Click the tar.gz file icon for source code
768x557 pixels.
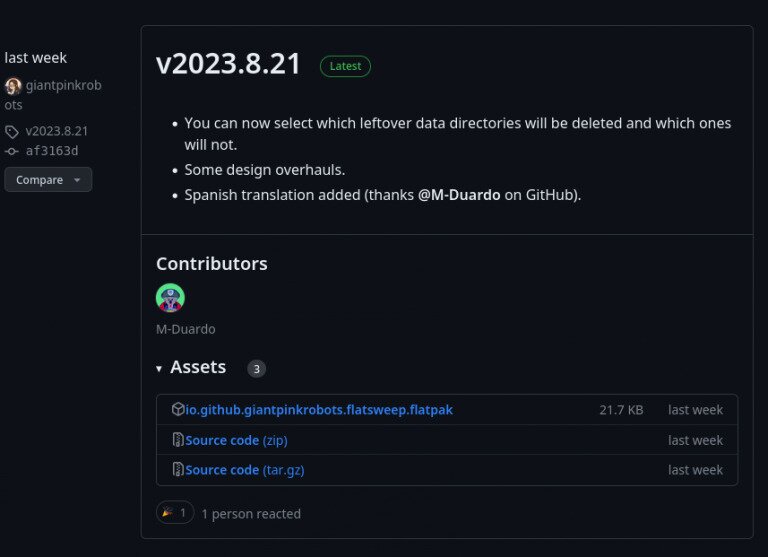[x=178, y=470]
